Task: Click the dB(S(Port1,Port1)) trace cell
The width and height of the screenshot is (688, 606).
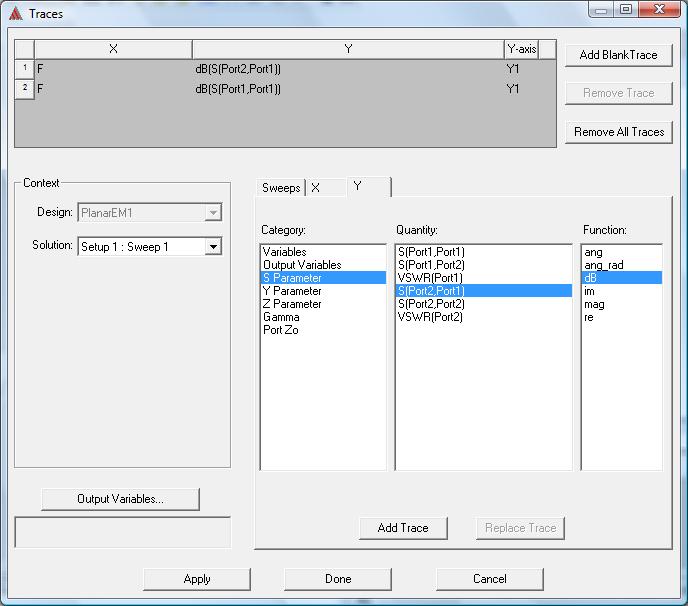Action: [x=348, y=89]
